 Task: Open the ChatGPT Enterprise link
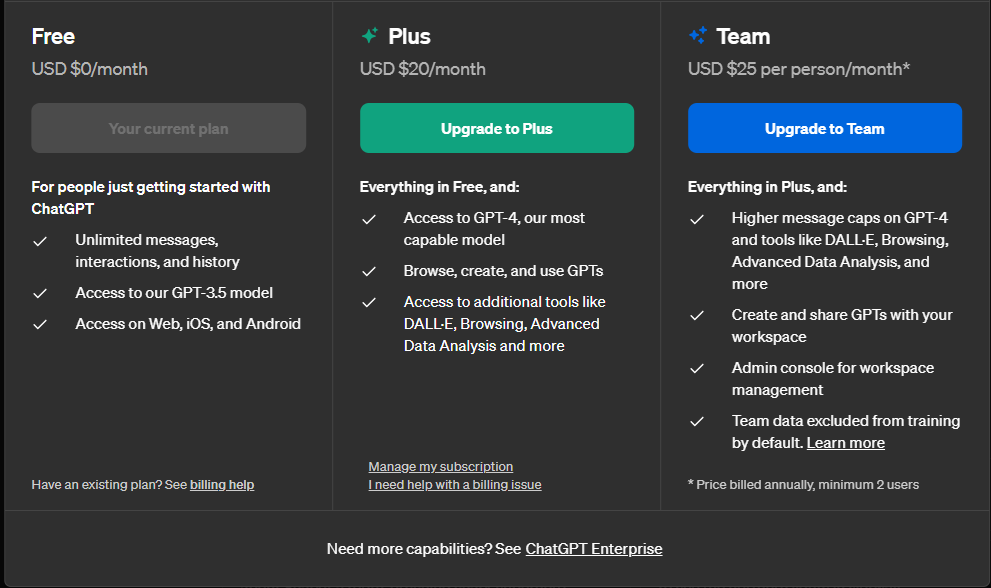point(594,549)
